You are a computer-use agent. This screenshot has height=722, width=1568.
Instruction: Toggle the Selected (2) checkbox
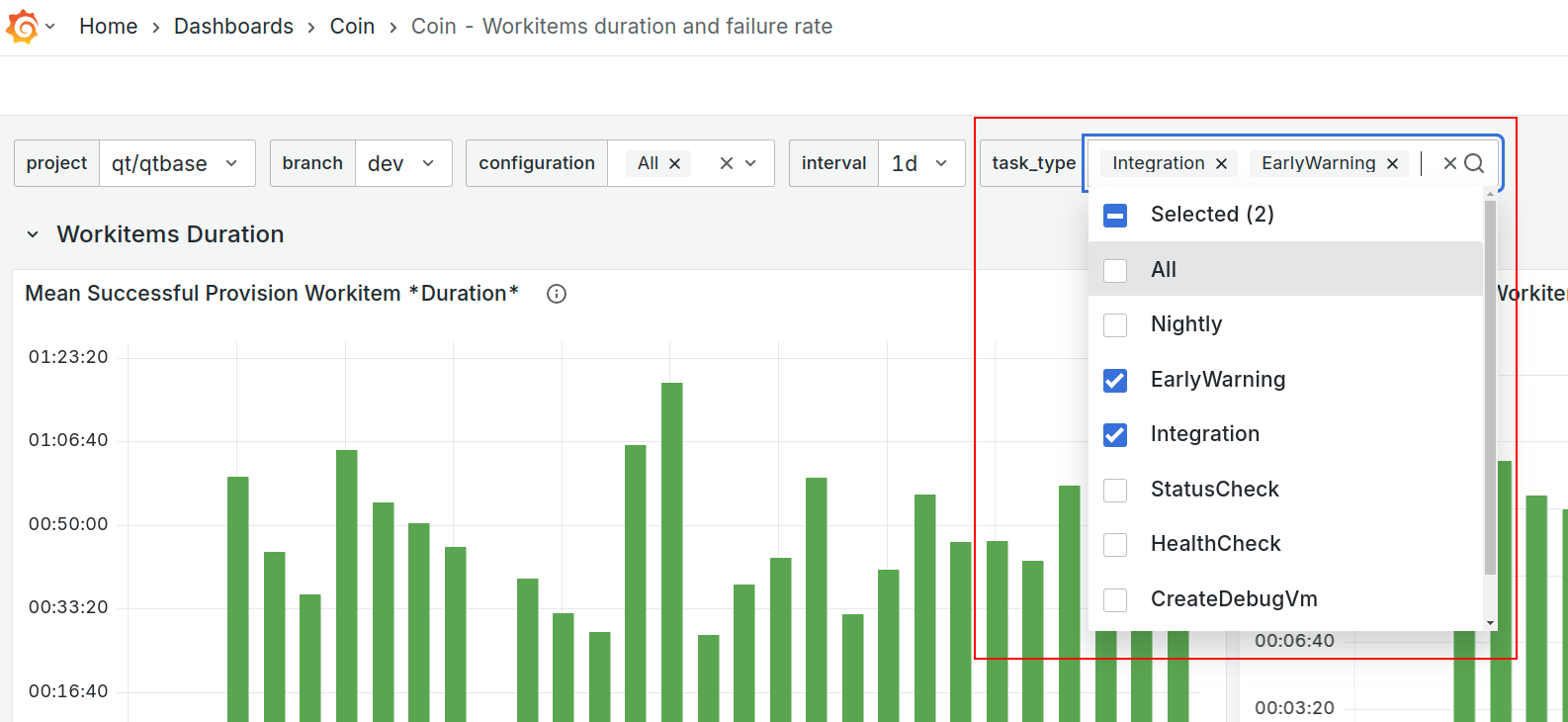(x=1115, y=216)
